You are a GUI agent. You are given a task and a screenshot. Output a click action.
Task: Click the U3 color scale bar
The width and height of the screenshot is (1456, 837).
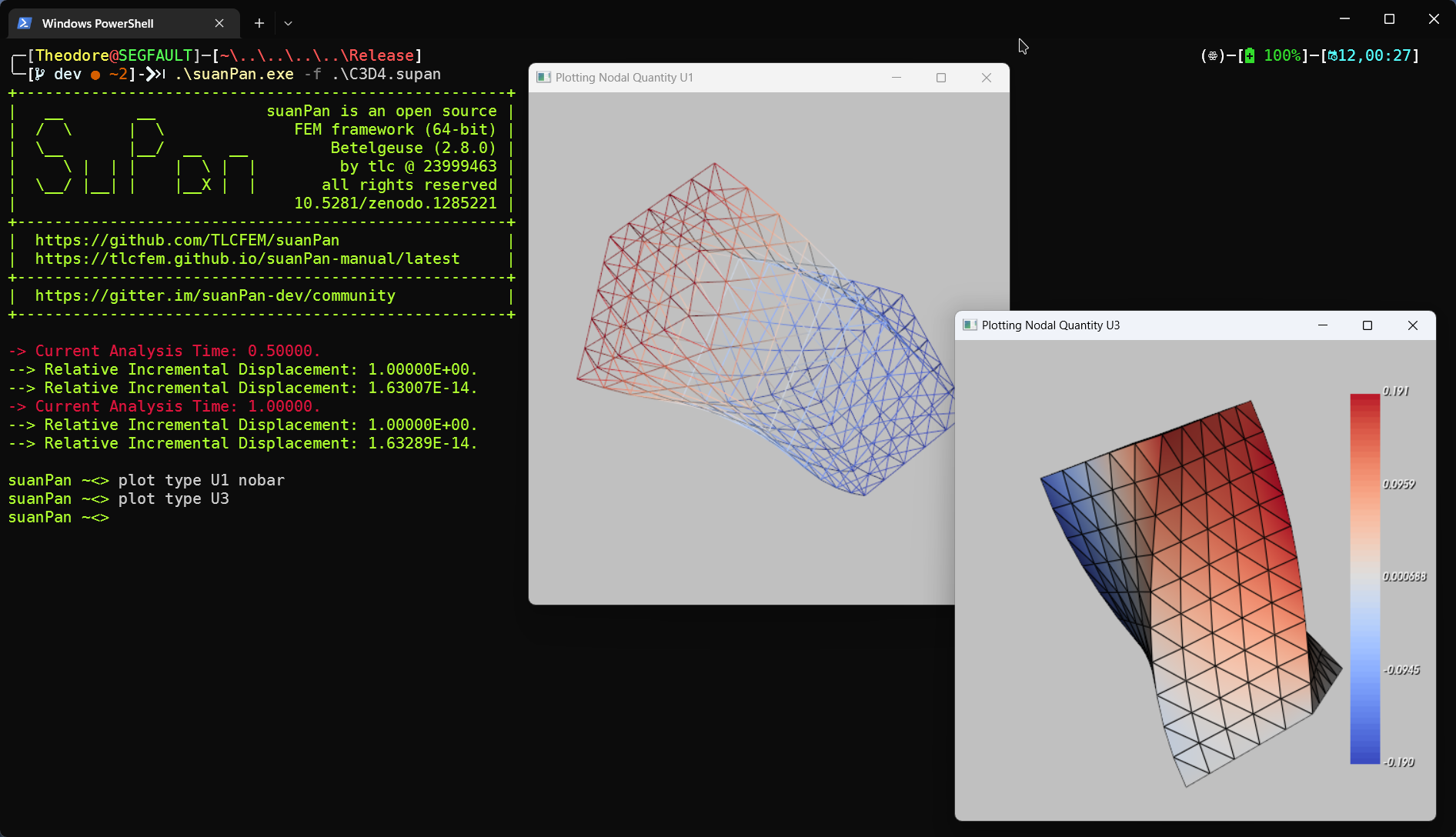point(1364,579)
